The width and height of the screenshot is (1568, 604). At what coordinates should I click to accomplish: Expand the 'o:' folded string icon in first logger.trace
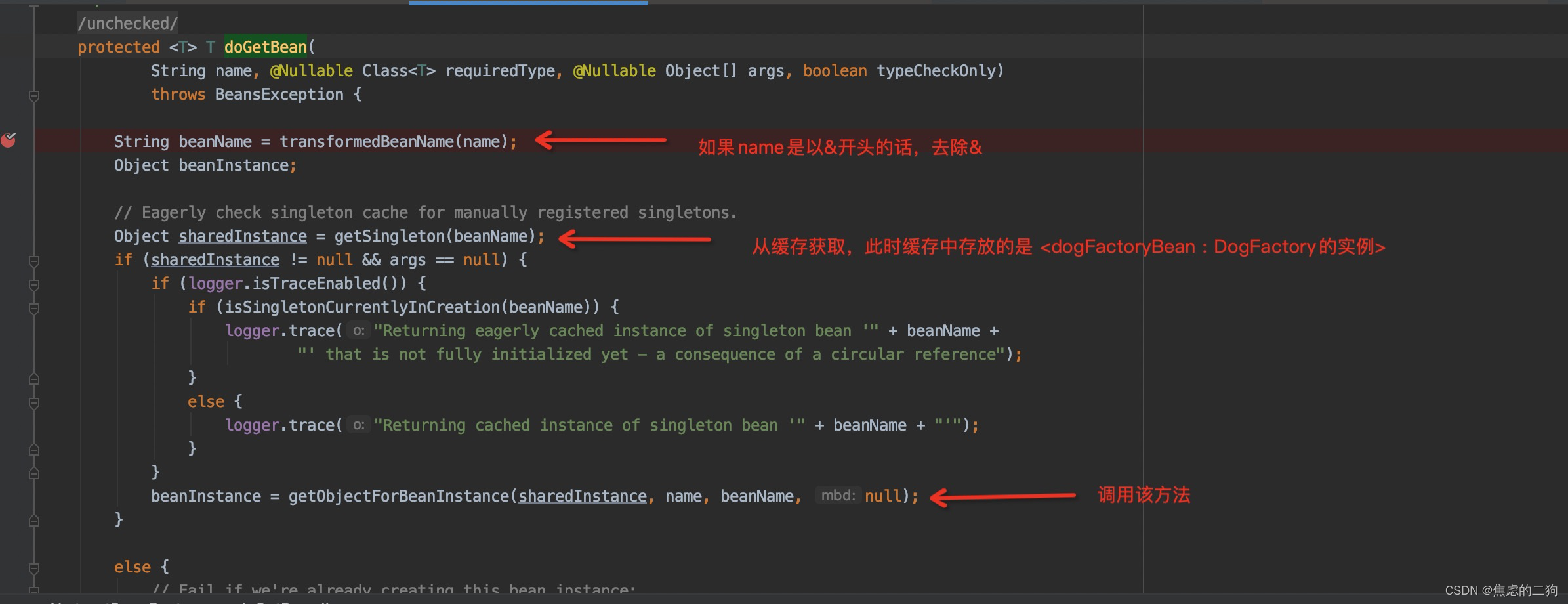point(358,330)
